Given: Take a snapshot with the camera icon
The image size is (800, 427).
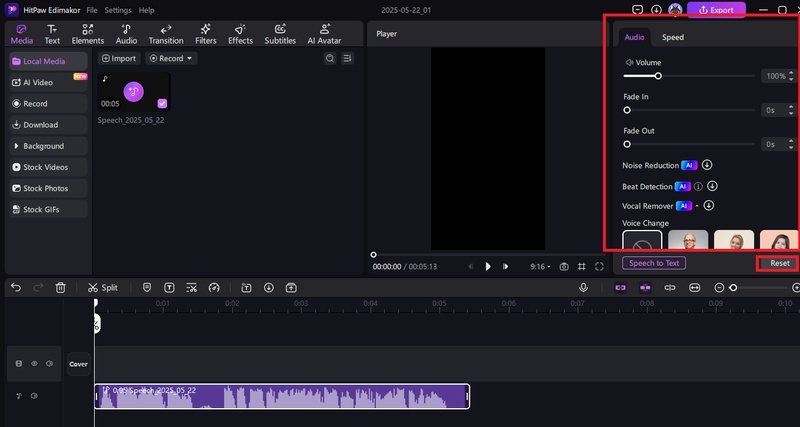Looking at the screenshot, I should (564, 266).
